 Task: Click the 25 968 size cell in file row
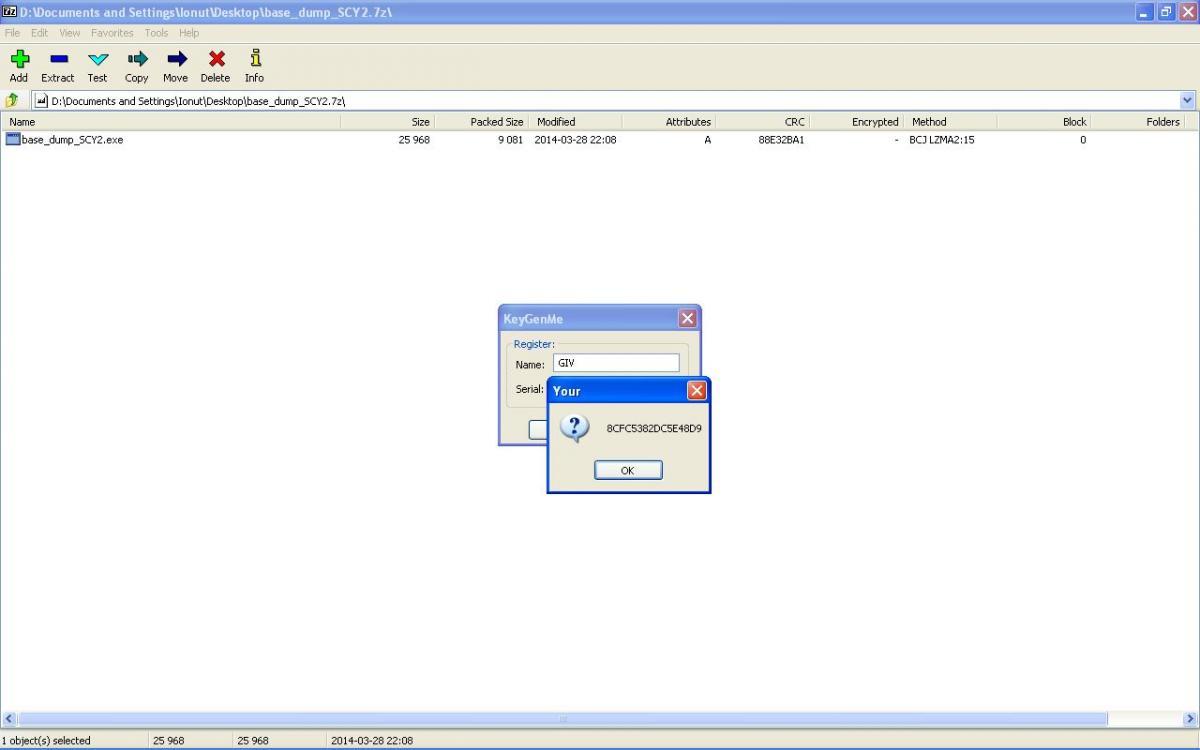[x=414, y=140]
